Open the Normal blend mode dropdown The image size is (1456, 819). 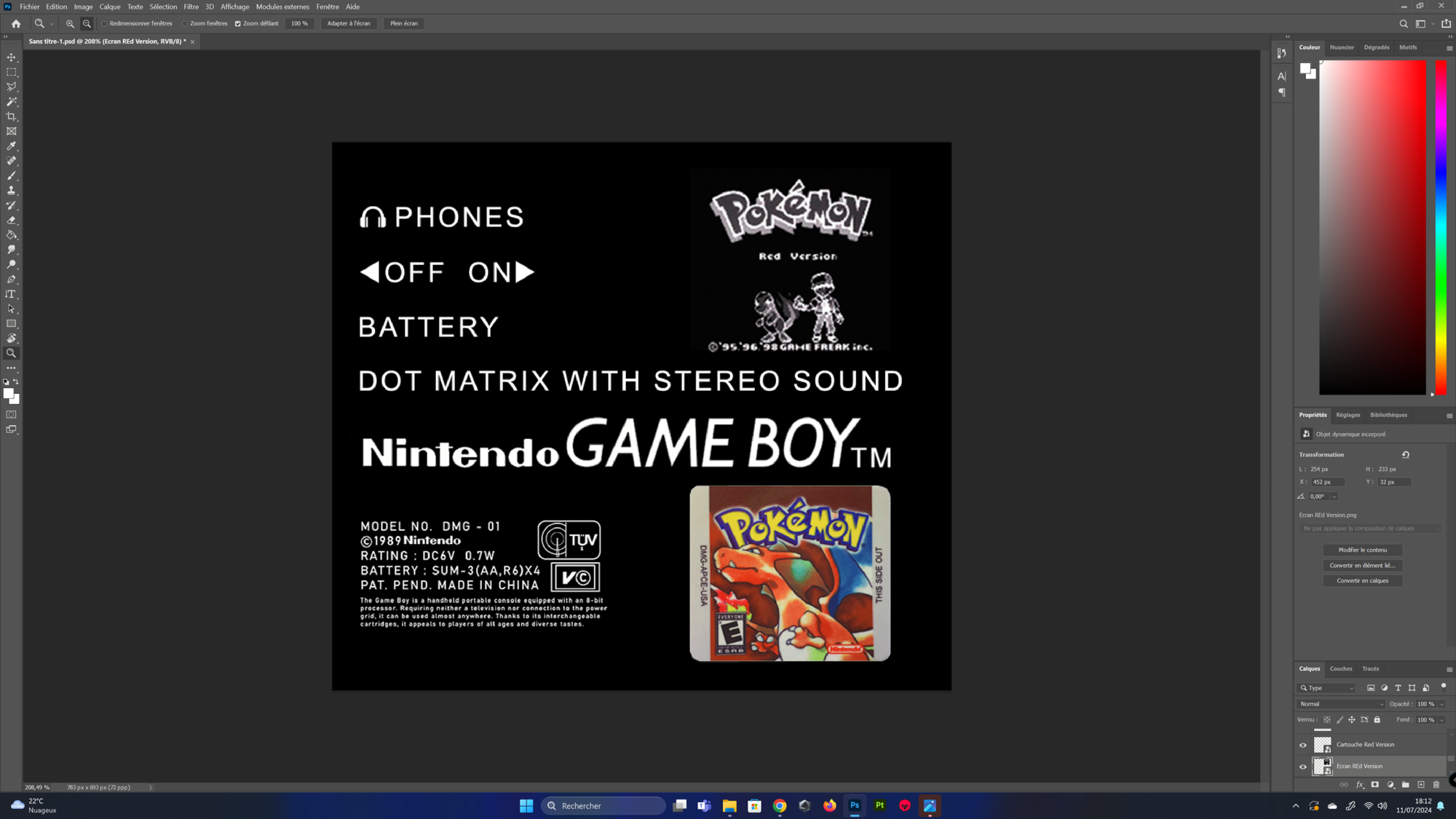pyautogui.click(x=1341, y=704)
